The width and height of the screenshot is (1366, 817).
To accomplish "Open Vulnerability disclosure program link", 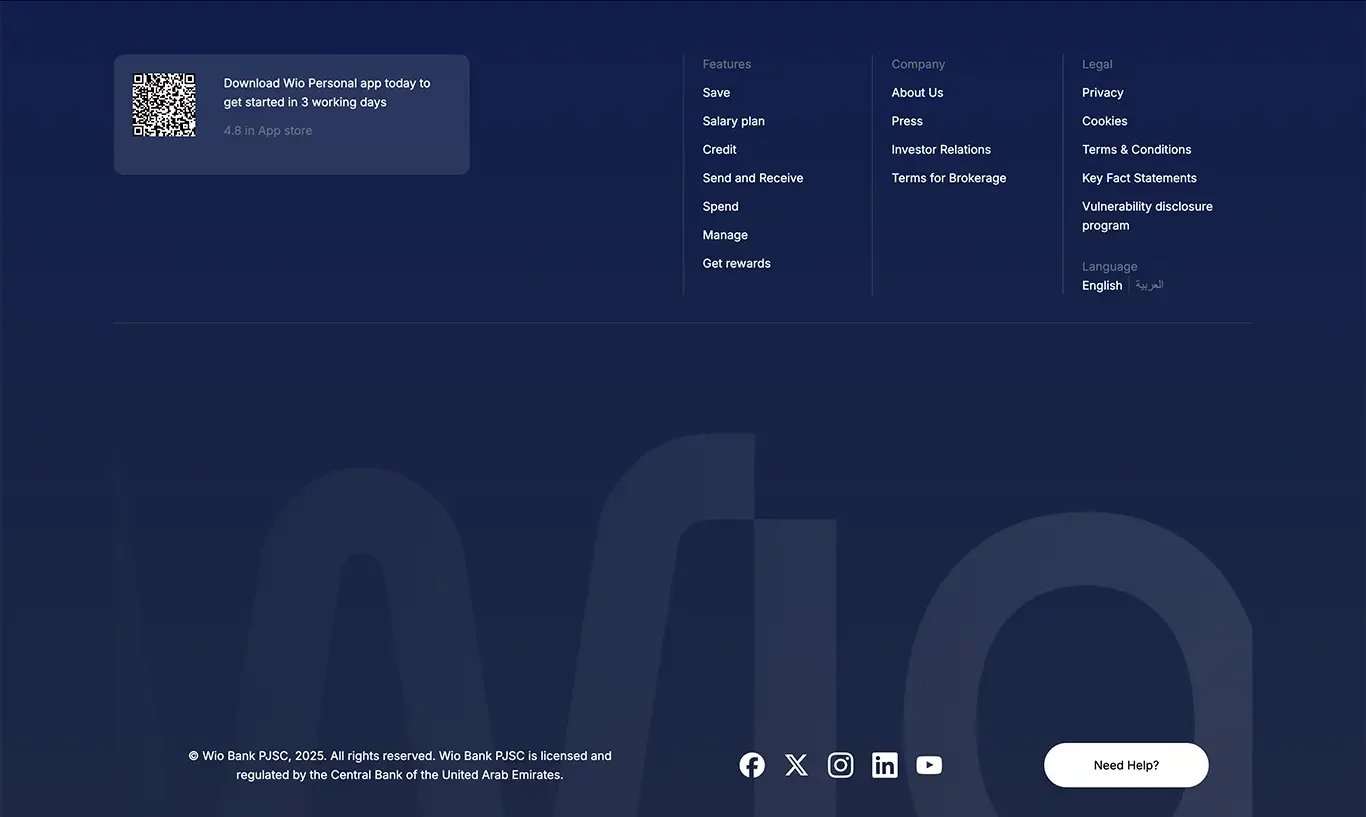I will [1147, 216].
